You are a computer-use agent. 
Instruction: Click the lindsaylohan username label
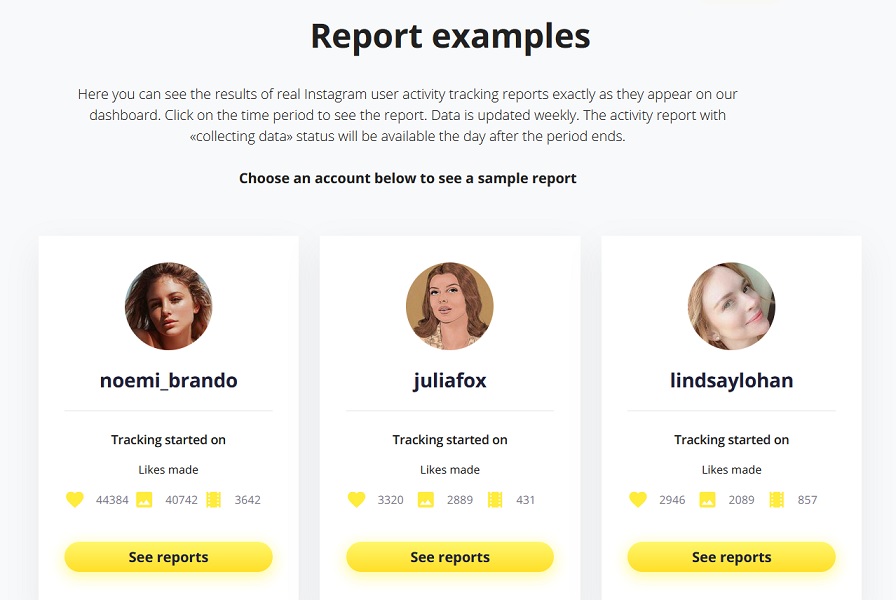[731, 380]
